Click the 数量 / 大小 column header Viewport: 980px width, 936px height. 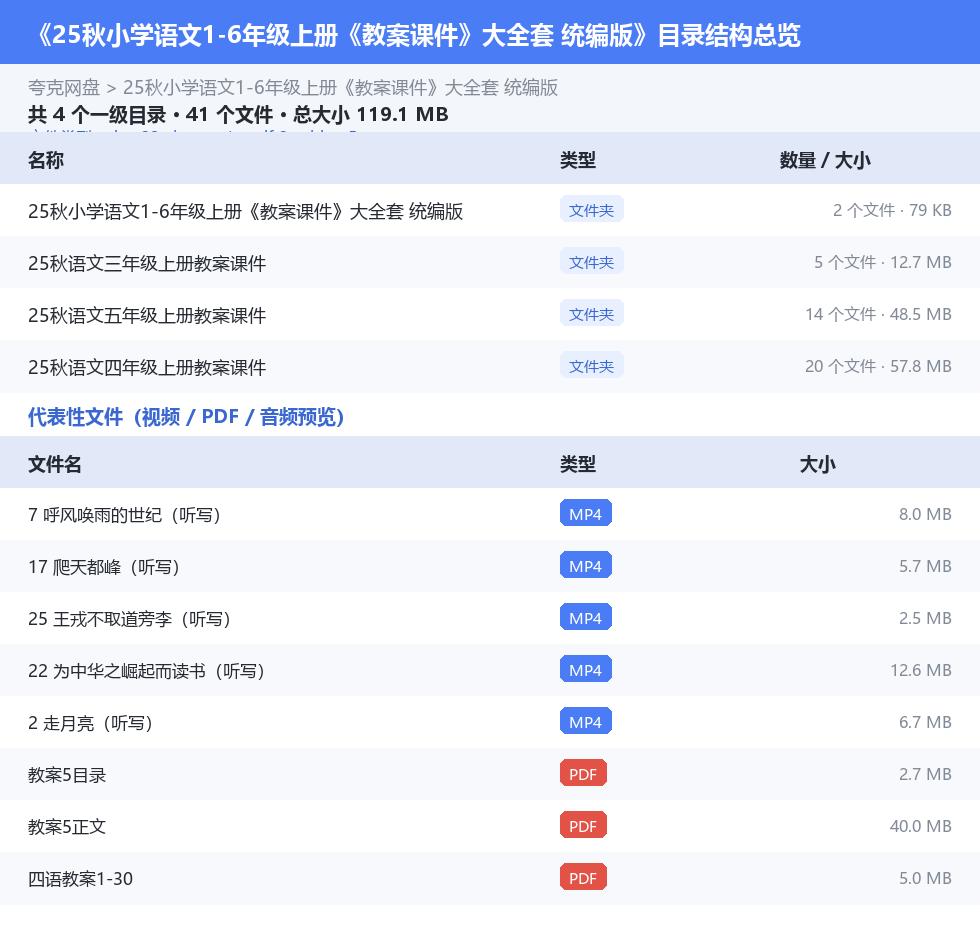(825, 160)
